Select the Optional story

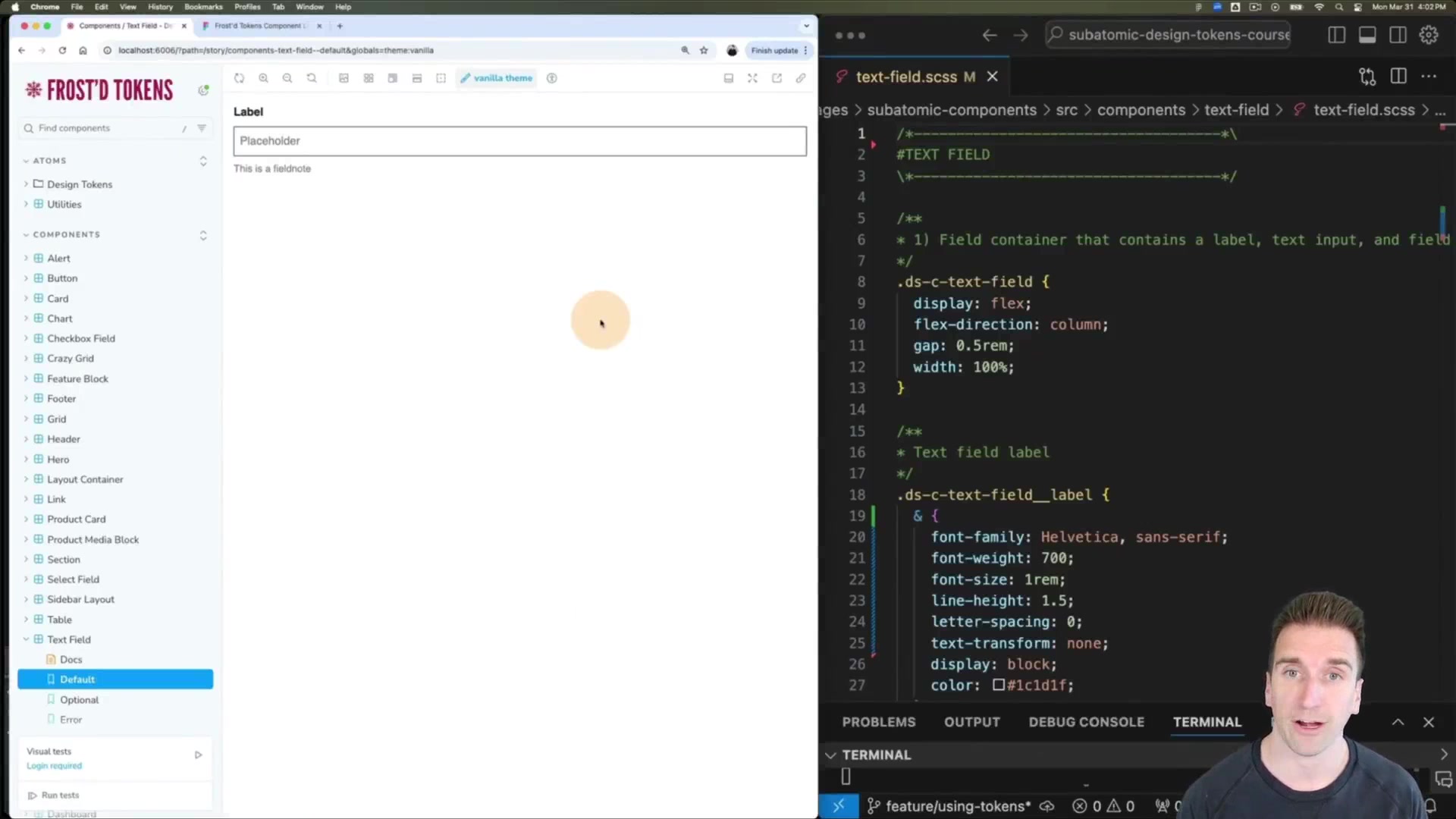(x=79, y=700)
